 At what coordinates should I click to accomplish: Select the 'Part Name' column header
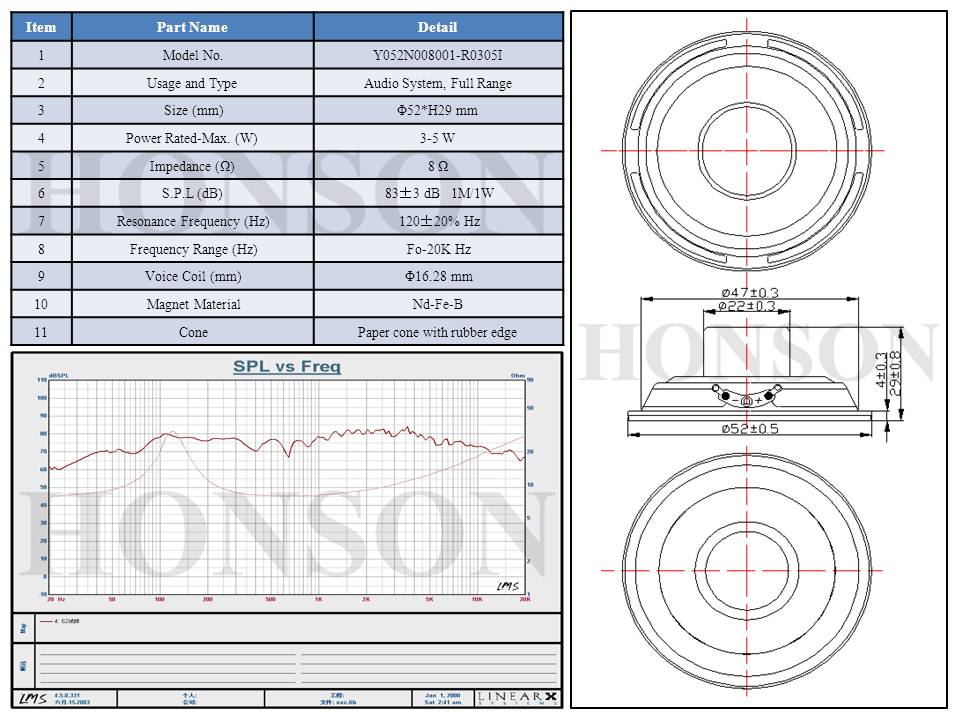coord(192,27)
